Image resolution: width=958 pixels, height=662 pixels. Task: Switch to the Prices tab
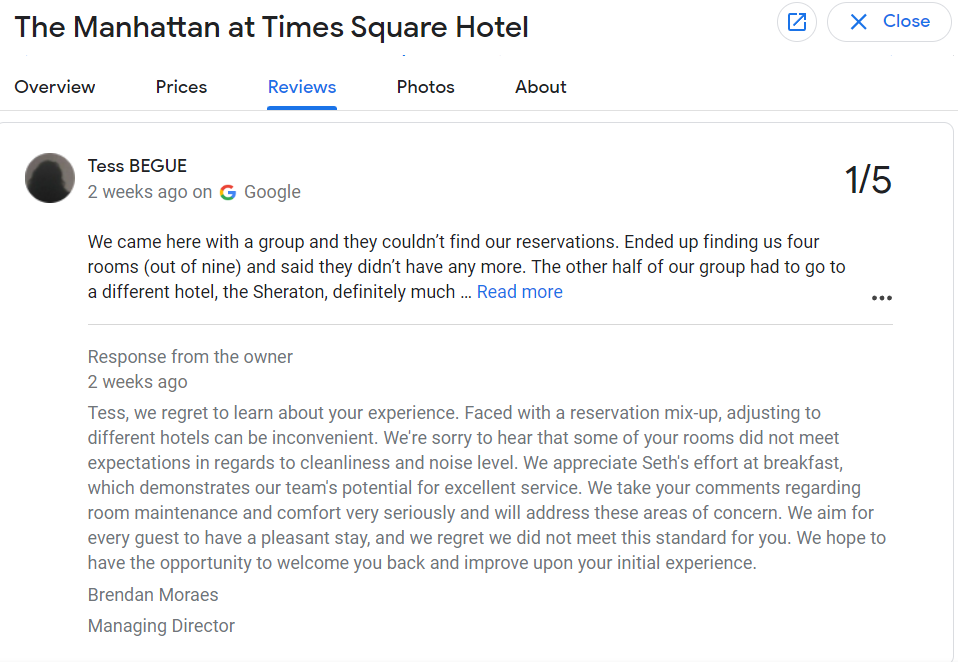pyautogui.click(x=181, y=87)
